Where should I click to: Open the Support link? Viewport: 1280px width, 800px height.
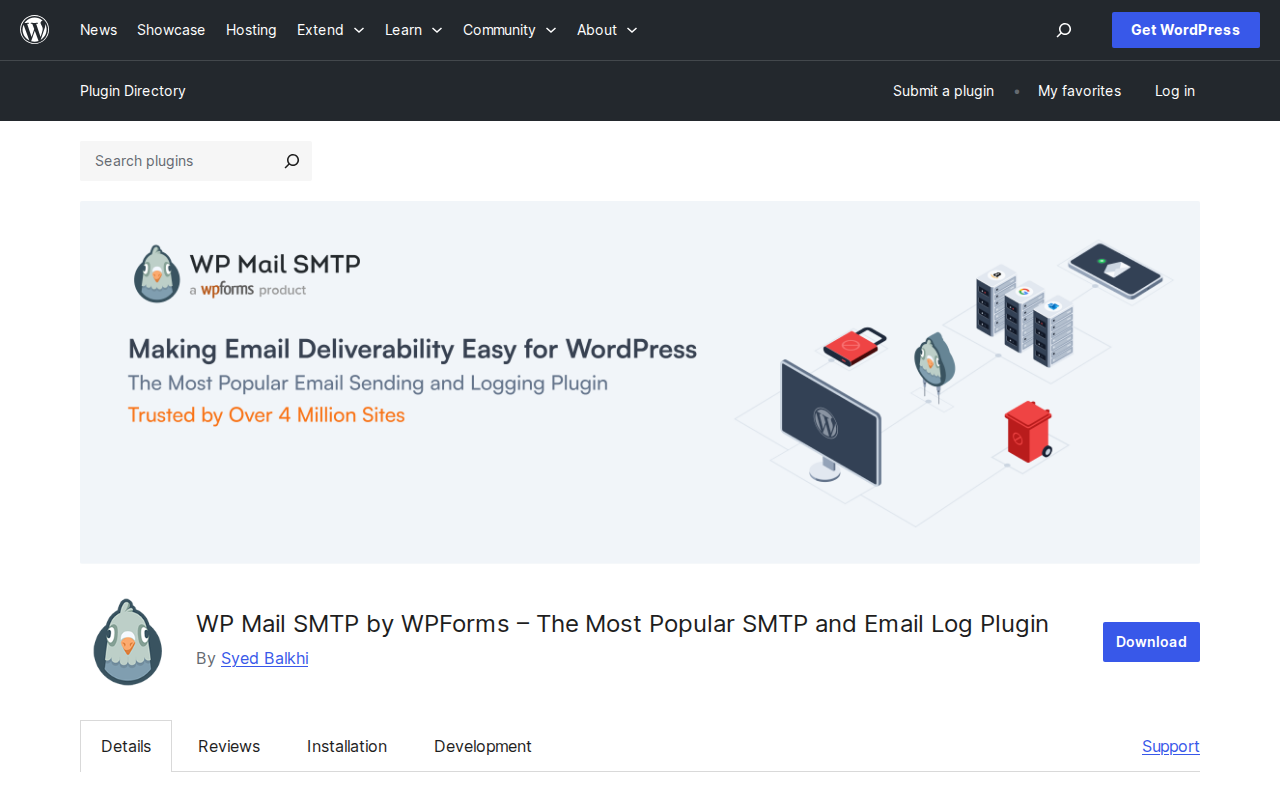[1170, 746]
